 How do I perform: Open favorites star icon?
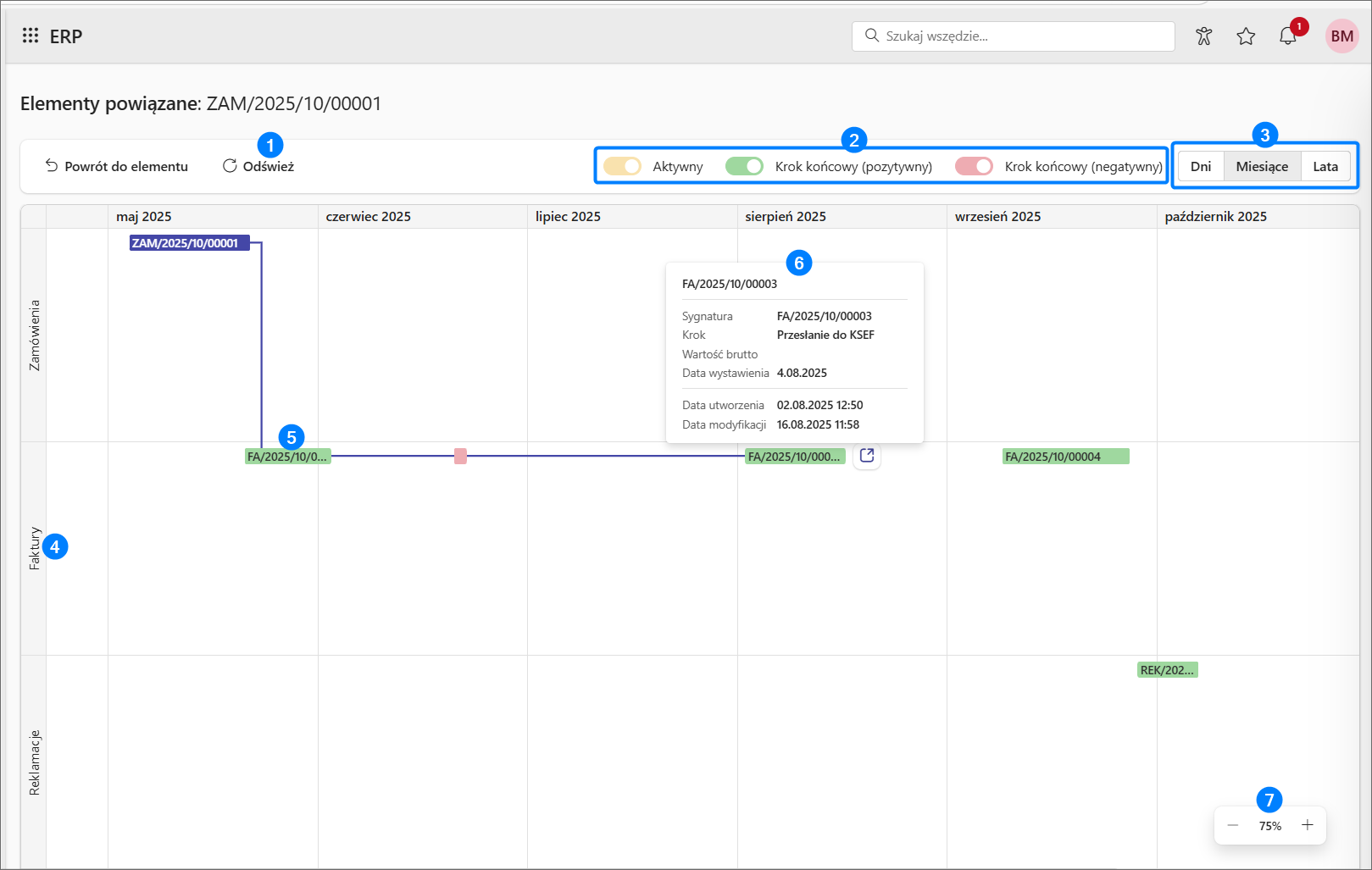[1245, 36]
